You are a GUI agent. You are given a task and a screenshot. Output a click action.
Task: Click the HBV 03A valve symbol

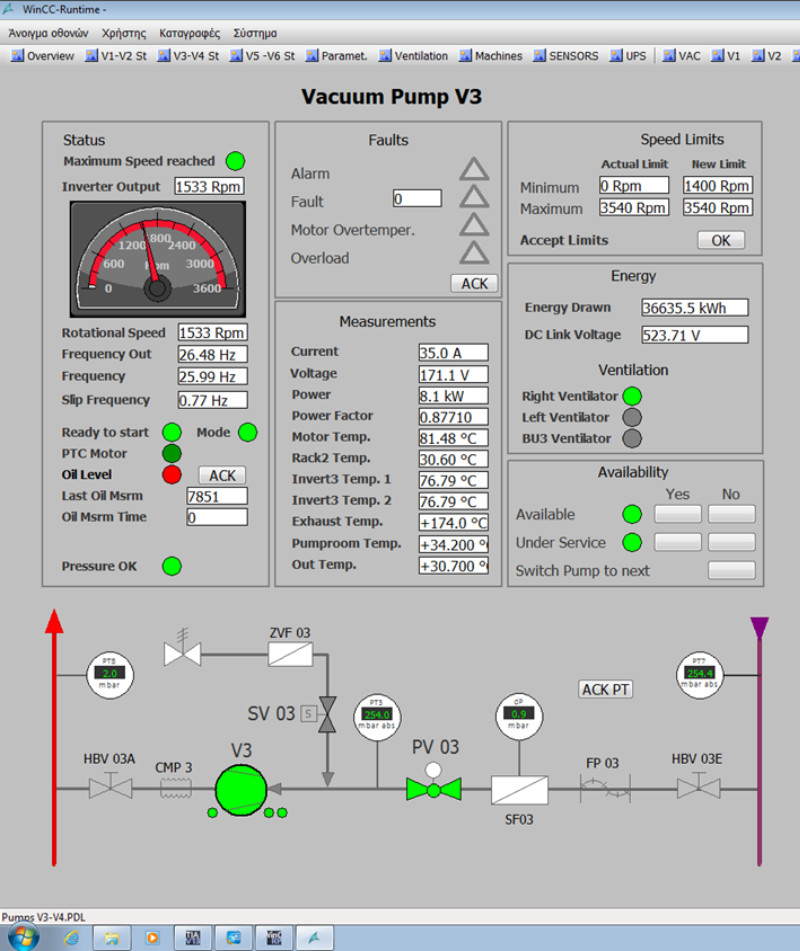click(110, 788)
